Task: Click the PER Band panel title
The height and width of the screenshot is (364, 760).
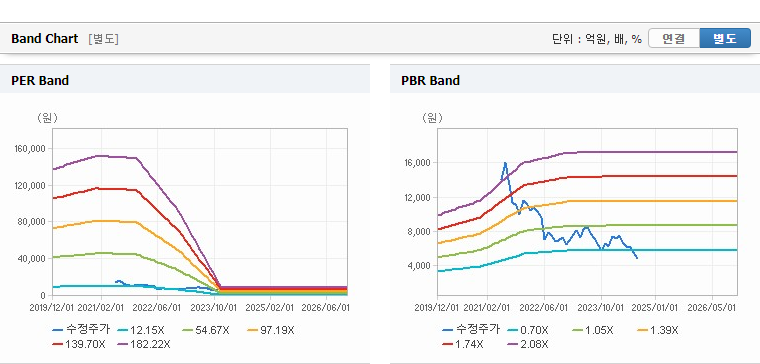Action: 40,80
